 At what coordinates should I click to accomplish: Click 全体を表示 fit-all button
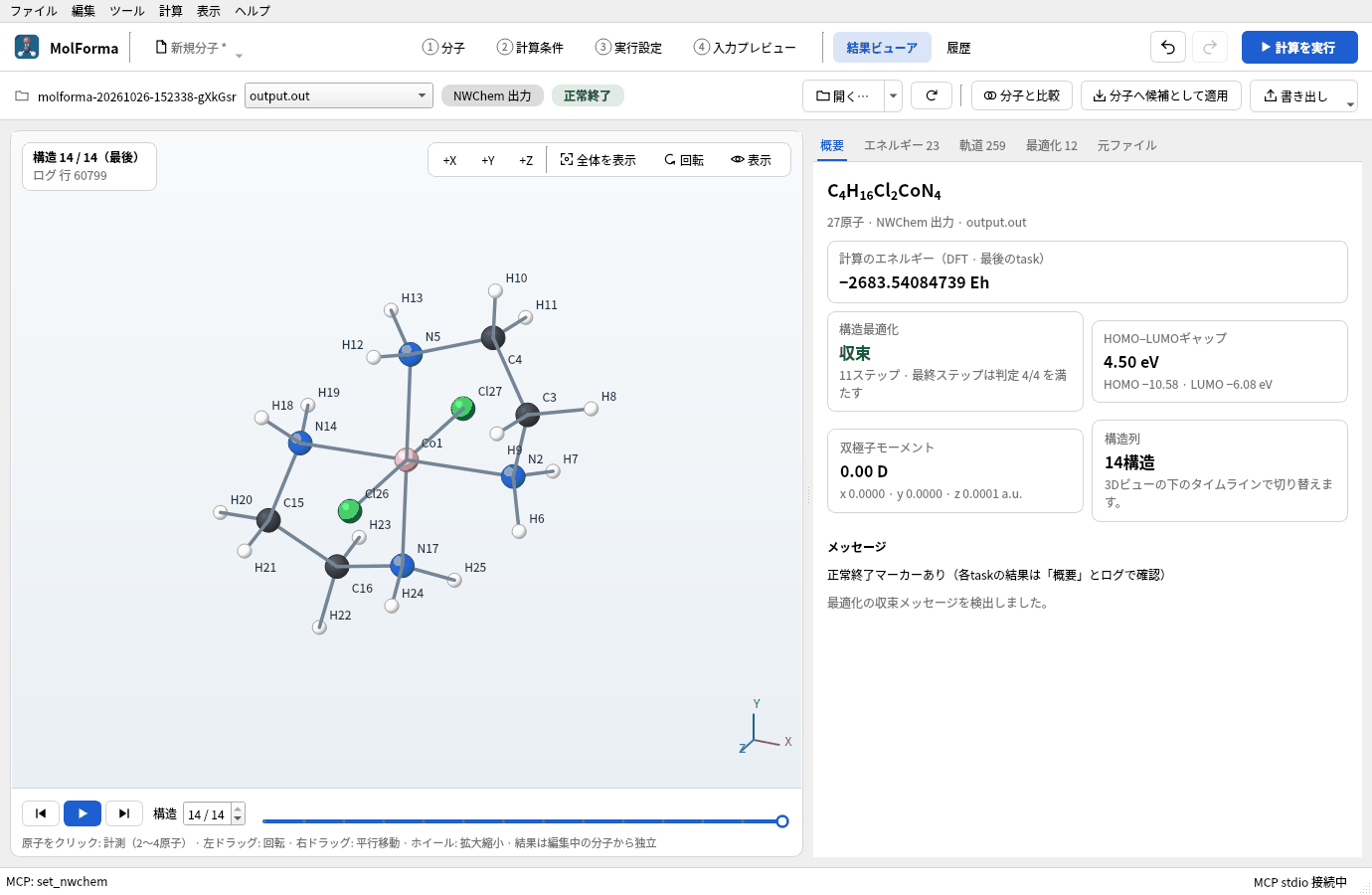pyautogui.click(x=599, y=160)
